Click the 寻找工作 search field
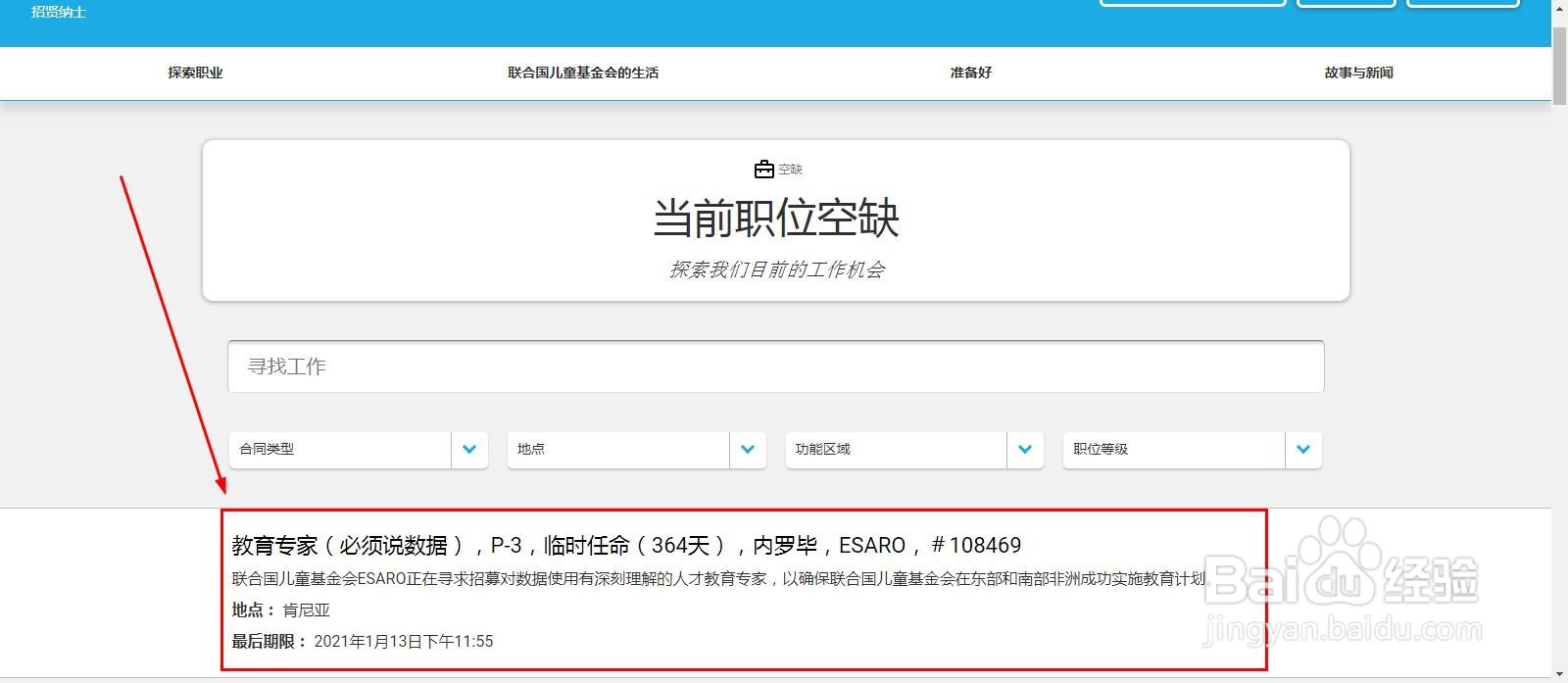This screenshot has height=683, width=1568. pos(776,366)
